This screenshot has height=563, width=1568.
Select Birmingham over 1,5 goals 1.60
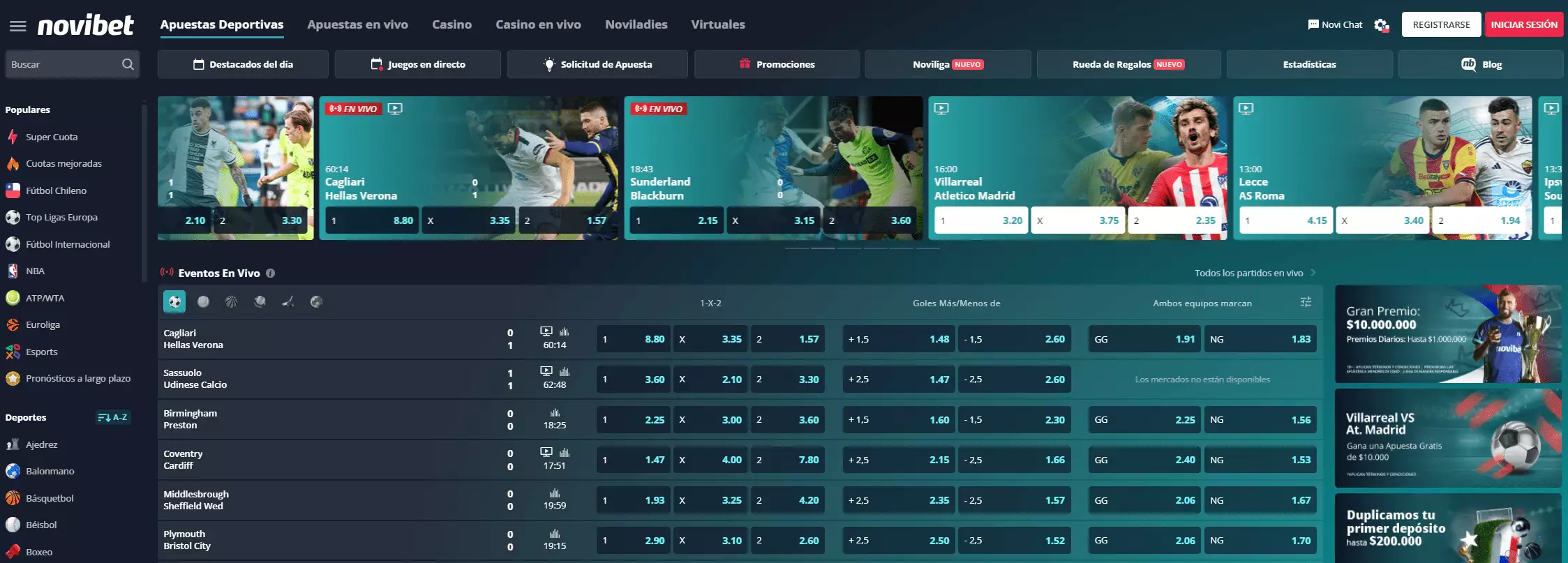click(899, 420)
